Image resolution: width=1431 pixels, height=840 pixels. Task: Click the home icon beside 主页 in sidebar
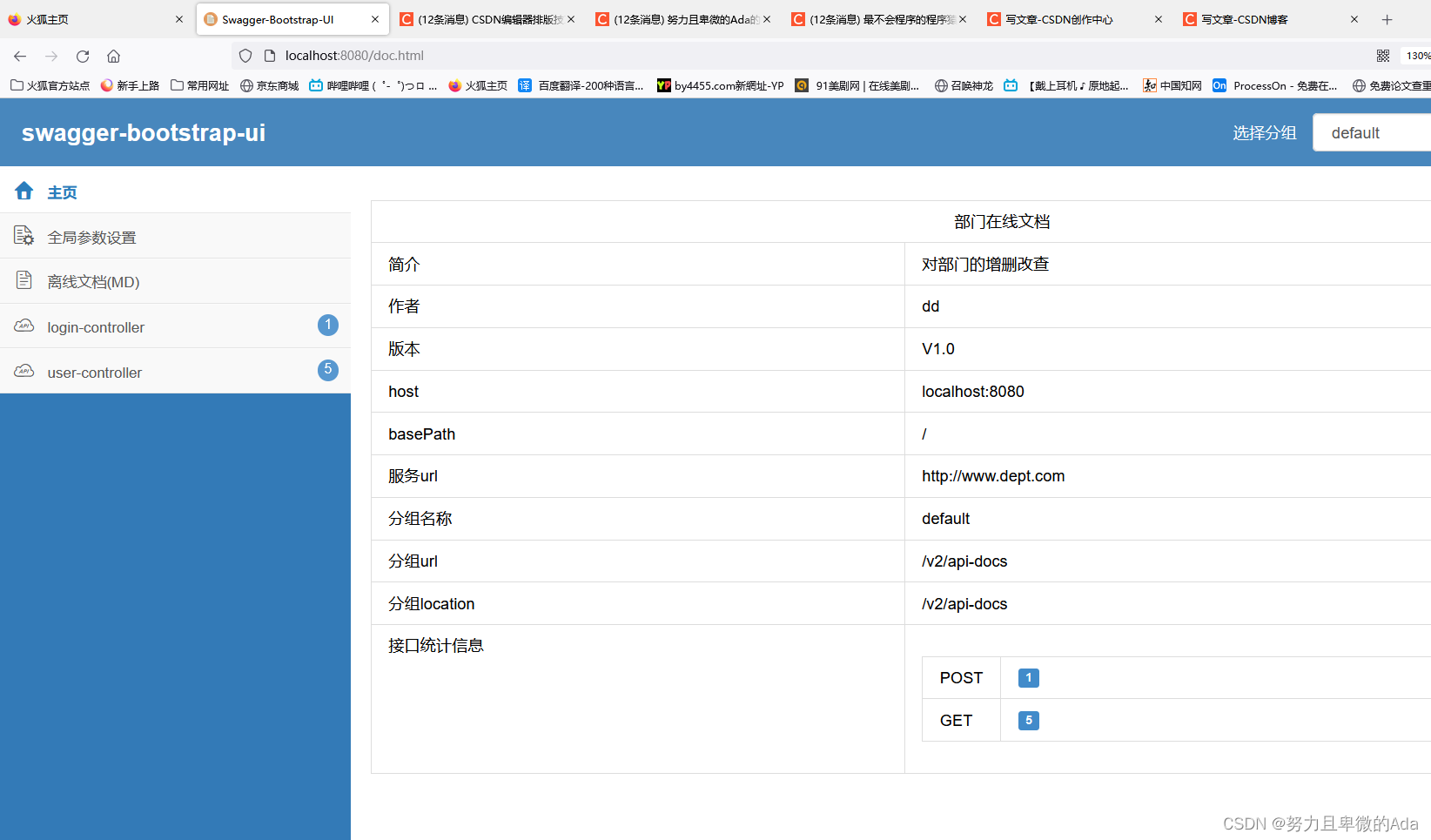coord(24,192)
